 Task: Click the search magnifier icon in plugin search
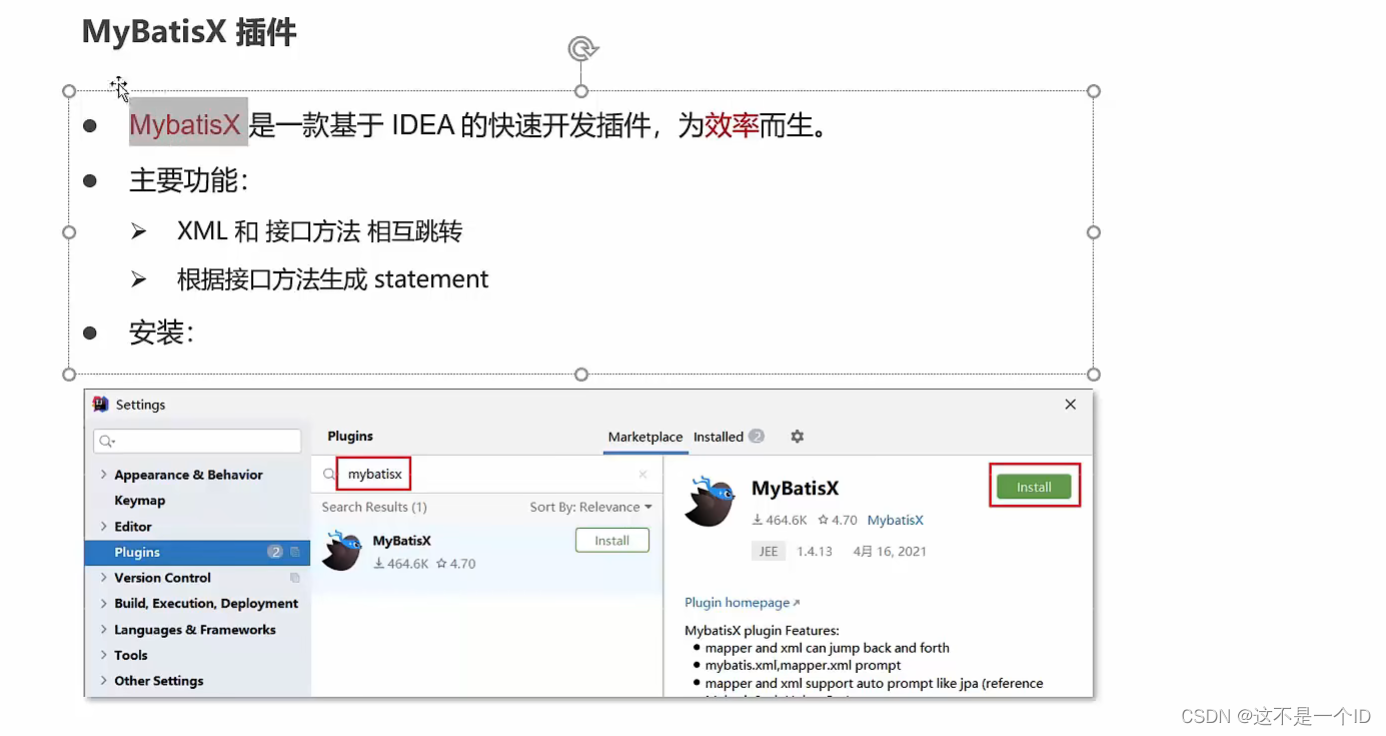(329, 475)
